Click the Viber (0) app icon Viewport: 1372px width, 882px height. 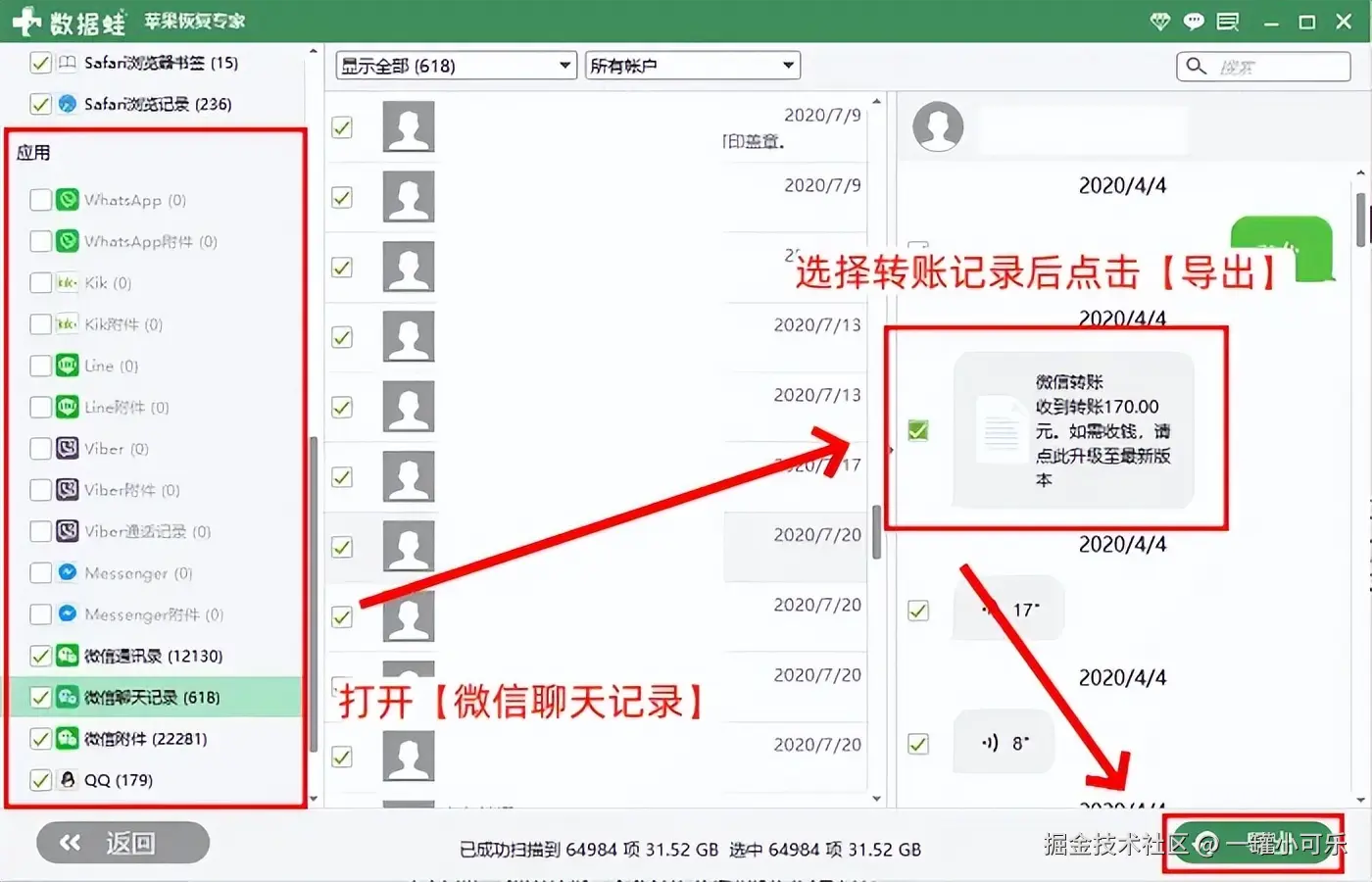(67, 449)
